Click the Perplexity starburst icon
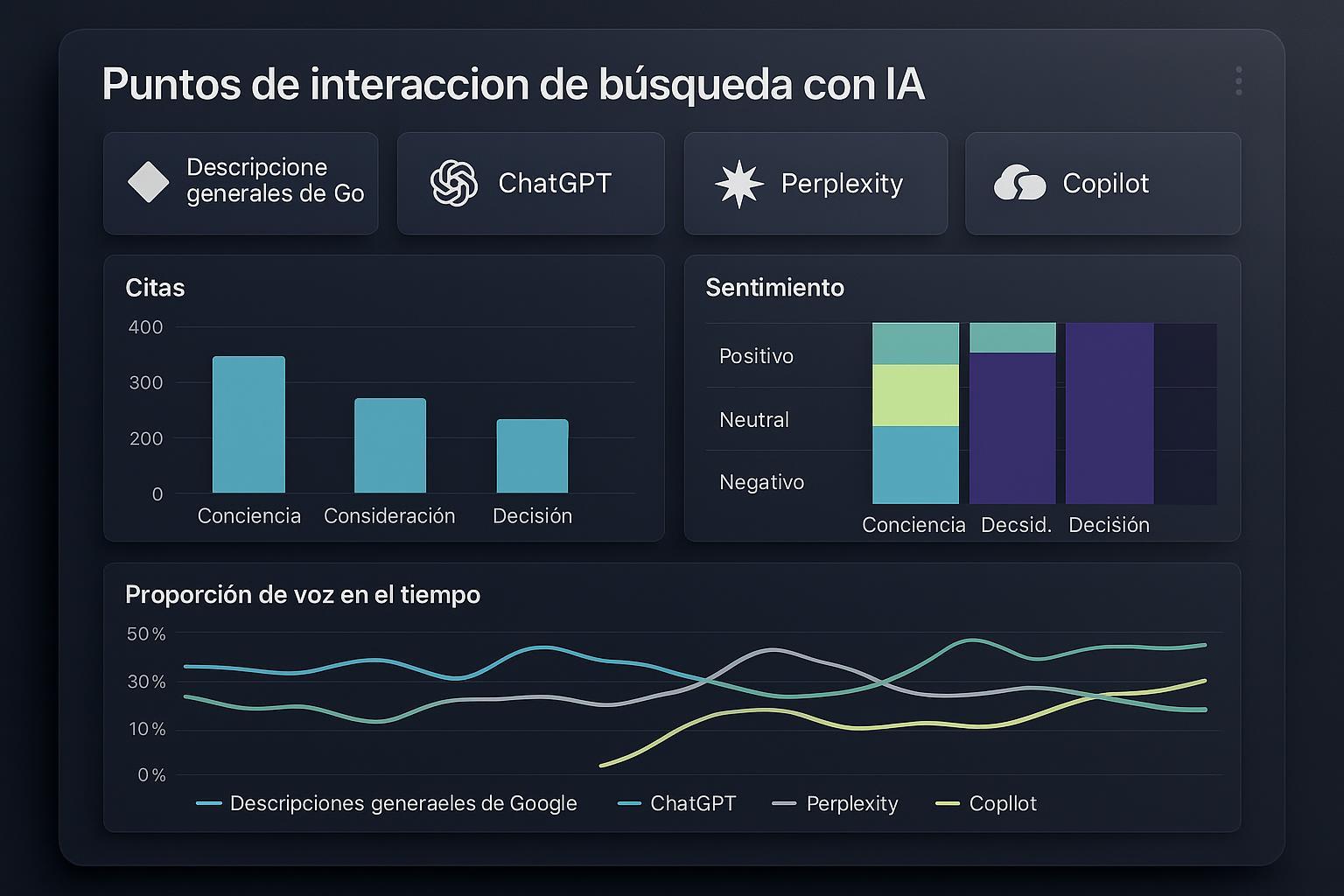 tap(739, 184)
